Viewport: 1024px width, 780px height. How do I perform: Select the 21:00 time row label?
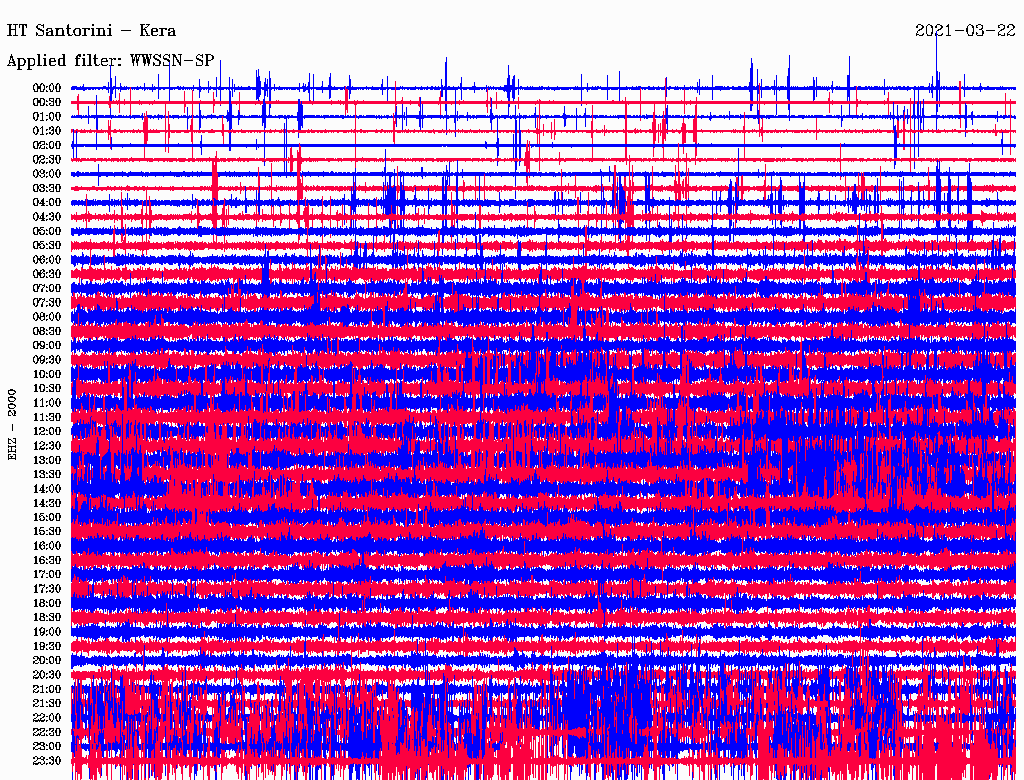[x=47, y=689]
